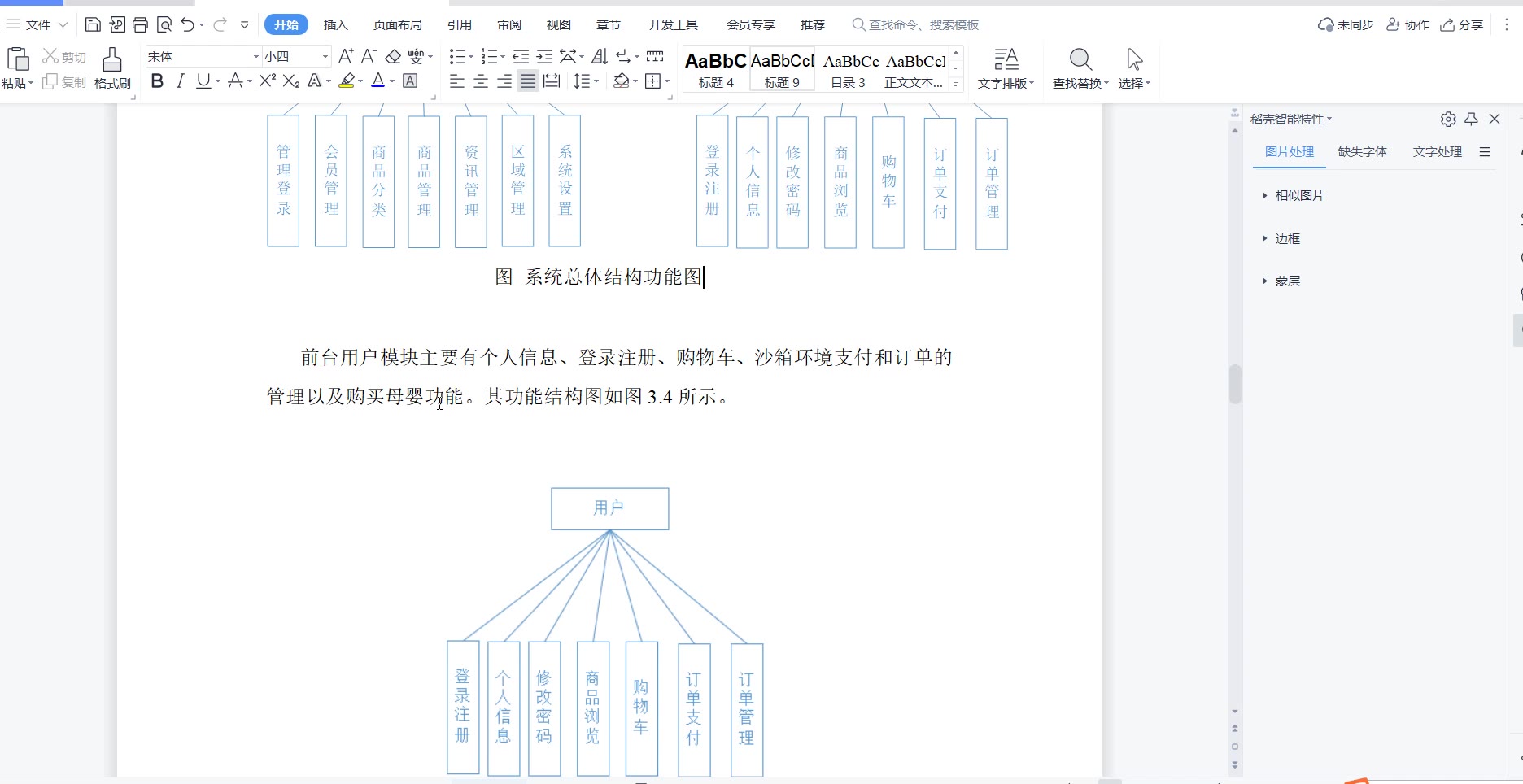Apply 目录 3 style
The width and height of the screenshot is (1523, 784).
click(848, 68)
